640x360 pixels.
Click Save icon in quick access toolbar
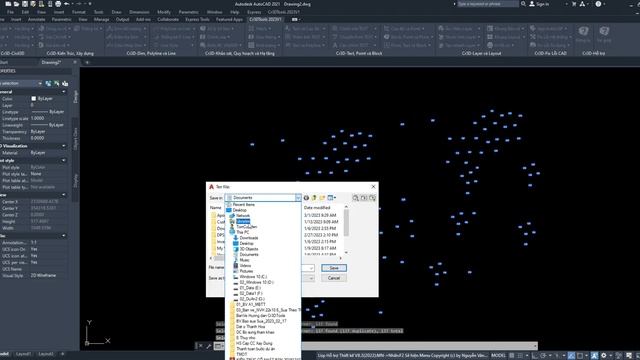tap(25, 4)
